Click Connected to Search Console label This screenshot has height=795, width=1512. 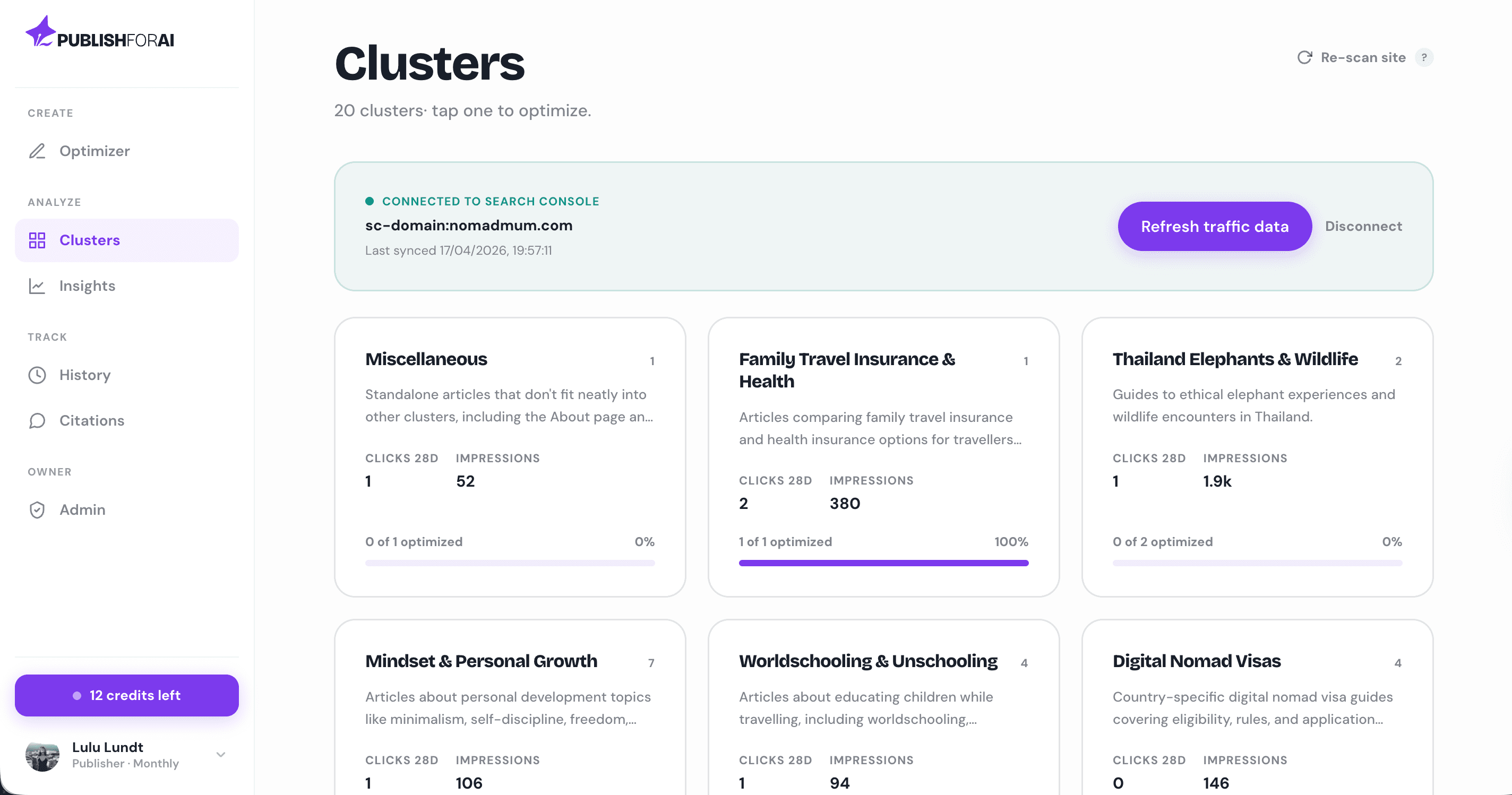click(490, 201)
